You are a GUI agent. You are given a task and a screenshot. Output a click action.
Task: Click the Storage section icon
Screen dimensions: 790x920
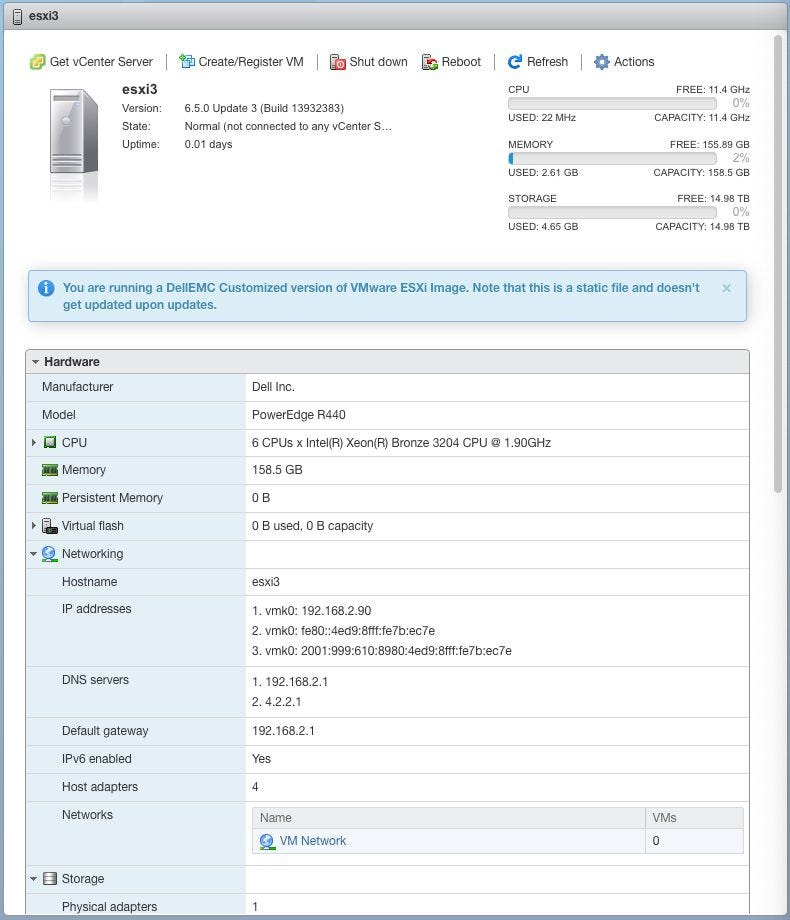(x=50, y=878)
